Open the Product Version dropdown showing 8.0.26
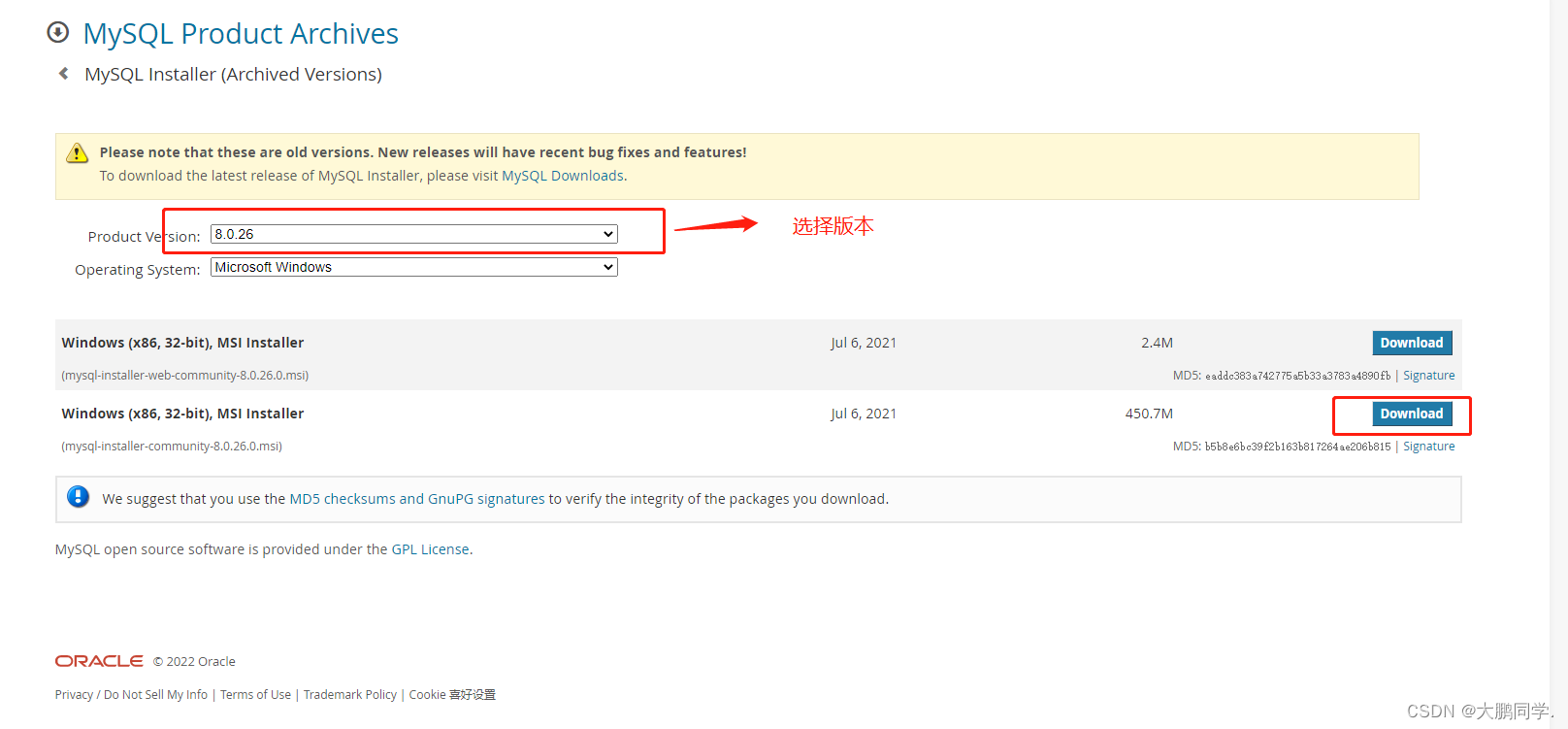The height and width of the screenshot is (729, 1568). click(x=414, y=234)
